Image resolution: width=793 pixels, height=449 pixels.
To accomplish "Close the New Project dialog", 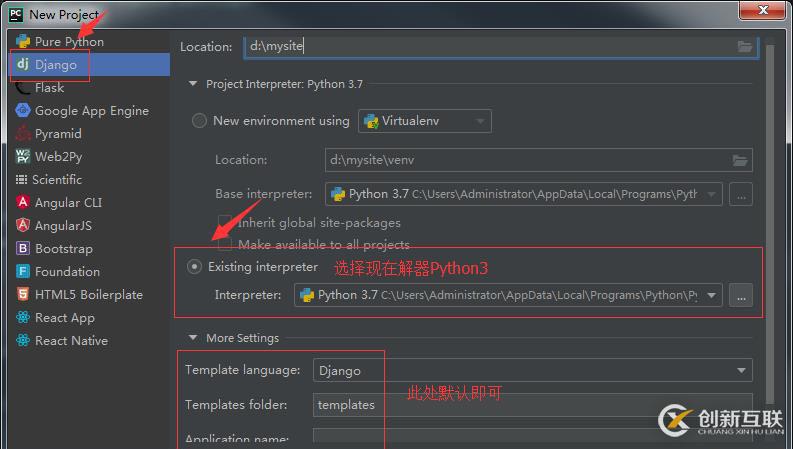I will coord(763,10).
